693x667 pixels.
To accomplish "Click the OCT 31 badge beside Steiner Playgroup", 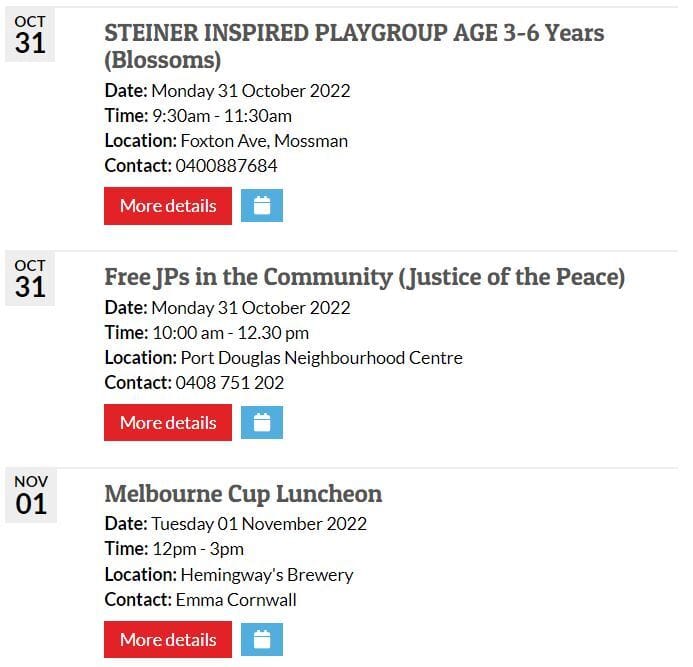I will (x=30, y=37).
